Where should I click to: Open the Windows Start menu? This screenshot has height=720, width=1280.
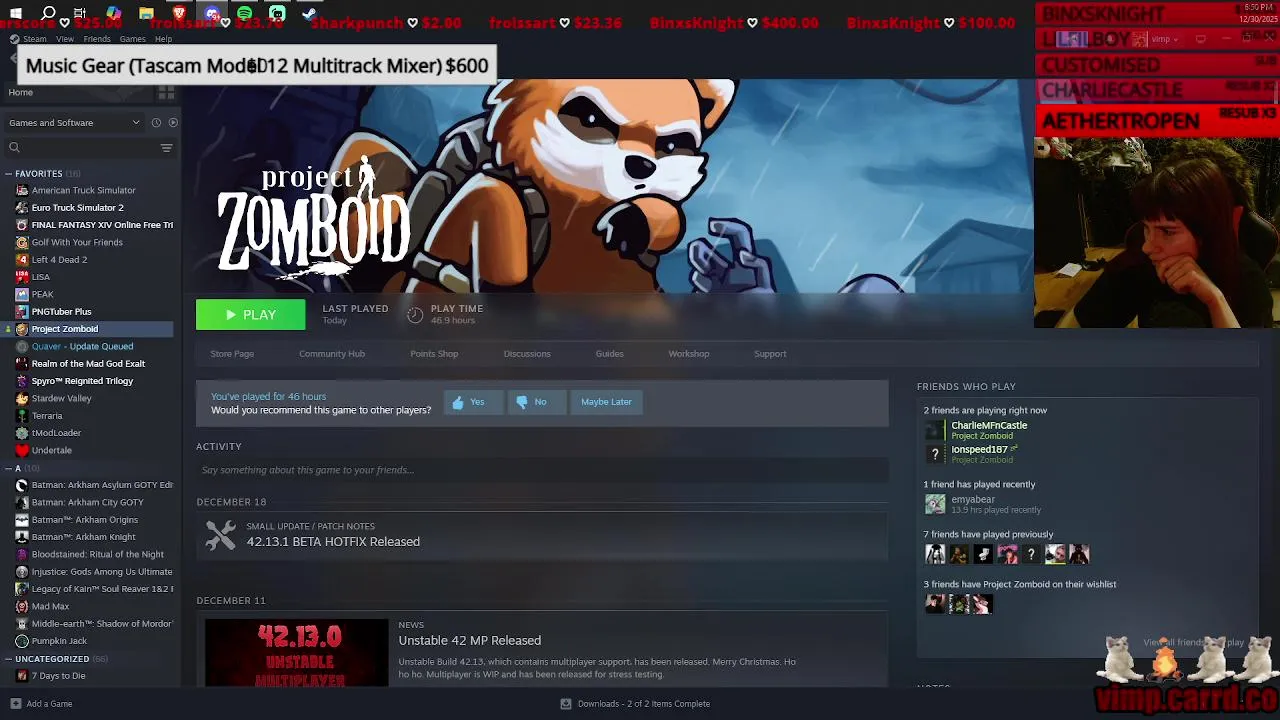pyautogui.click(x=16, y=13)
